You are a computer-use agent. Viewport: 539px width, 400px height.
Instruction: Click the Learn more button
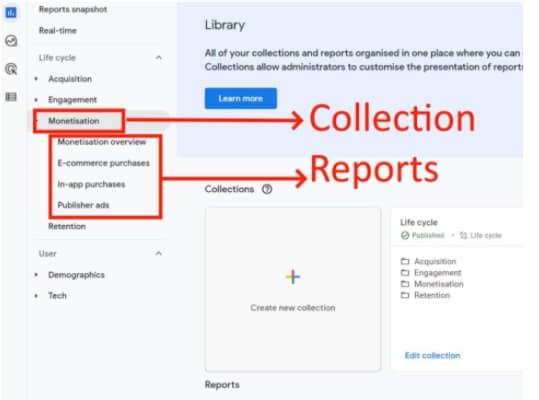241,99
